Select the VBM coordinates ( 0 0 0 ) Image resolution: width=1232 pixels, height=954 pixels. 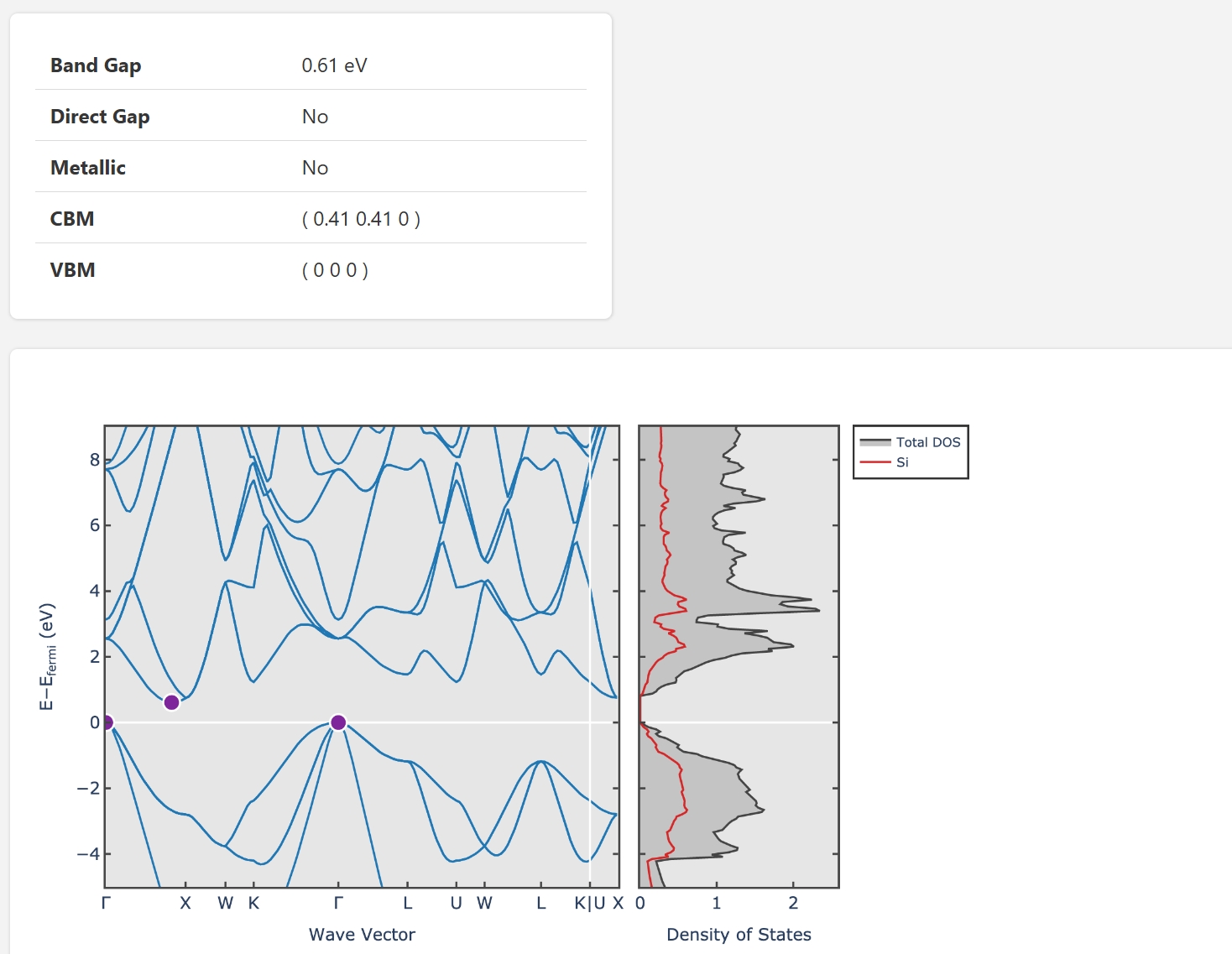tap(335, 270)
